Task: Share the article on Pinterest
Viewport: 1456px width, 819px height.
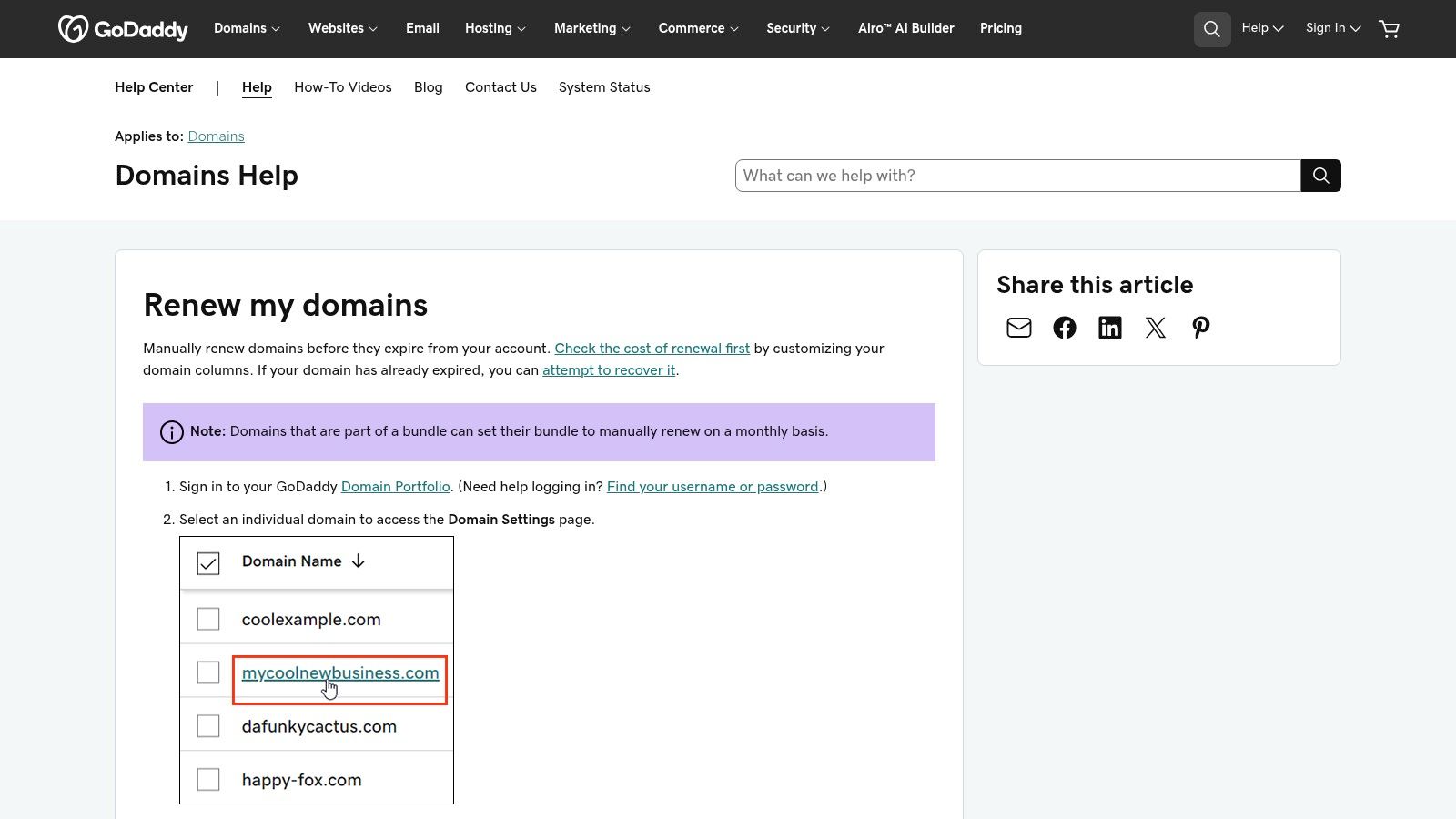Action: tap(1200, 328)
